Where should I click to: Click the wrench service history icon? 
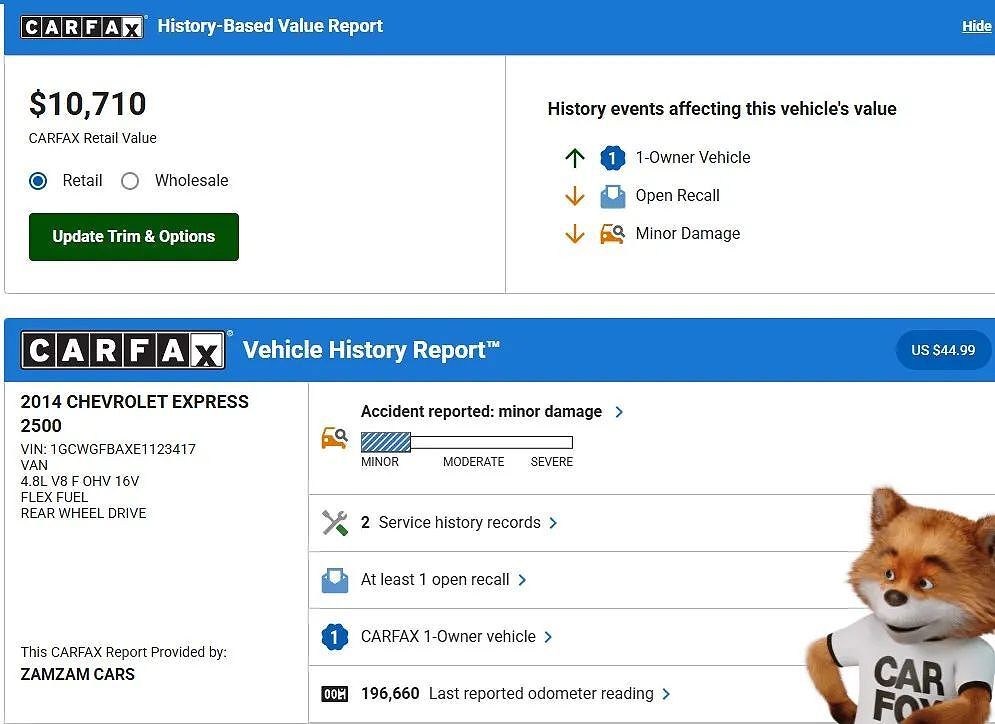tap(334, 523)
